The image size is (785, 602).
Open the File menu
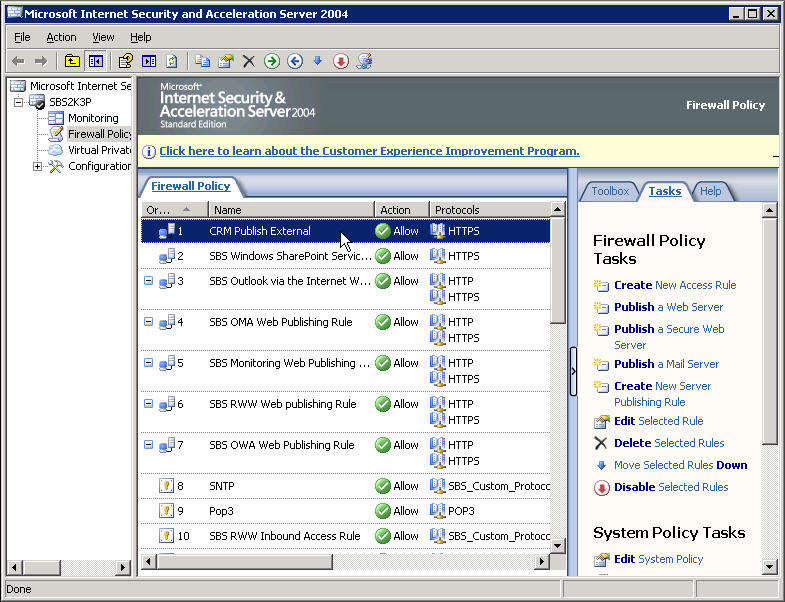[x=22, y=37]
